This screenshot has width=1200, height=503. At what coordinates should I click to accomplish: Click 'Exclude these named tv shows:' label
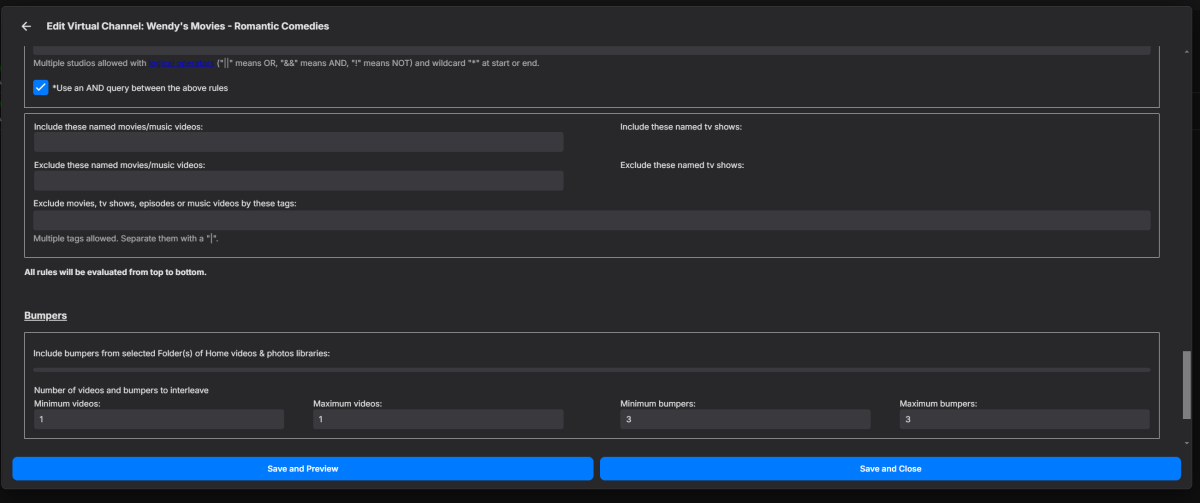pyautogui.click(x=682, y=165)
